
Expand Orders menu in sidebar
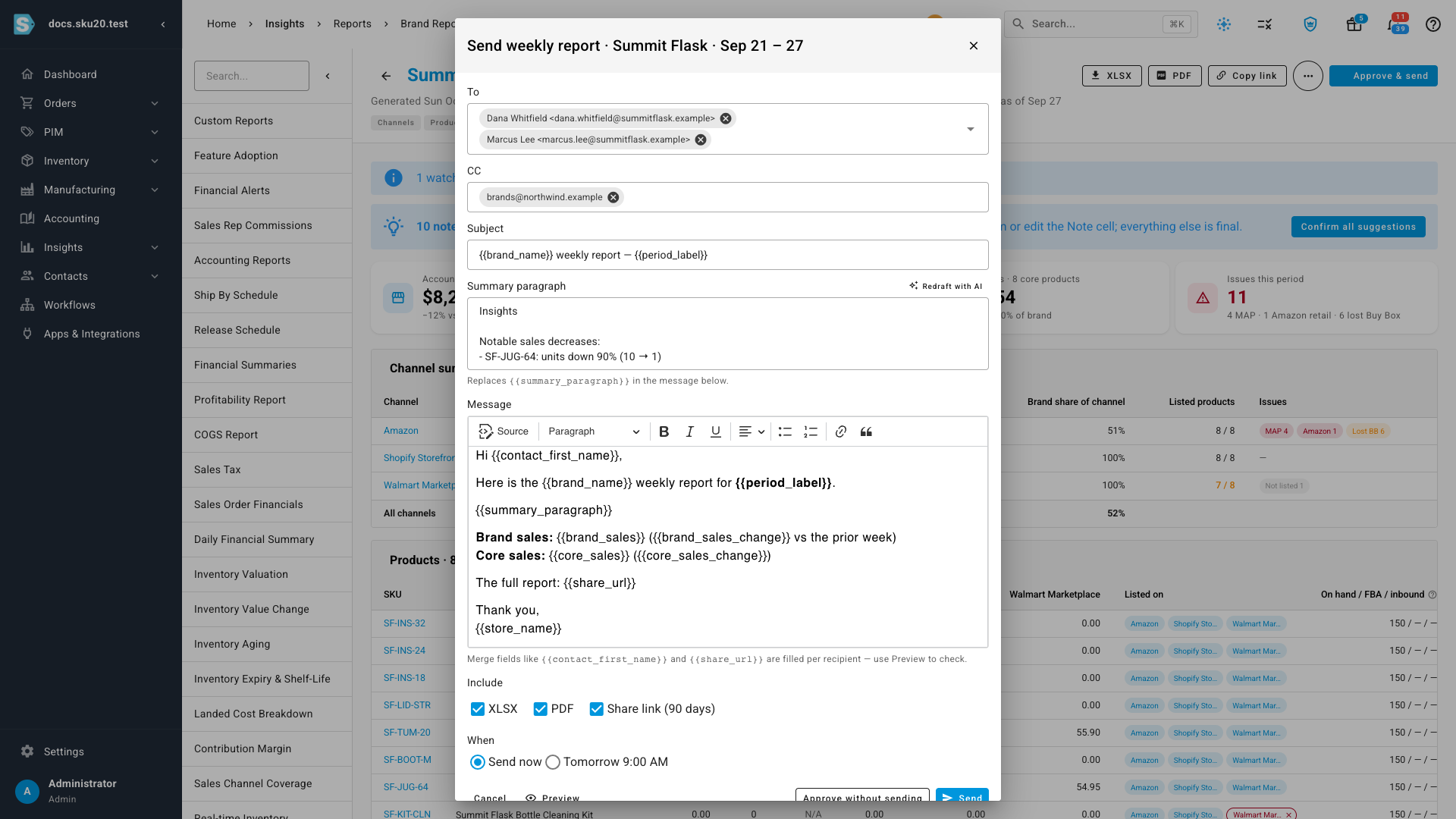tap(91, 103)
